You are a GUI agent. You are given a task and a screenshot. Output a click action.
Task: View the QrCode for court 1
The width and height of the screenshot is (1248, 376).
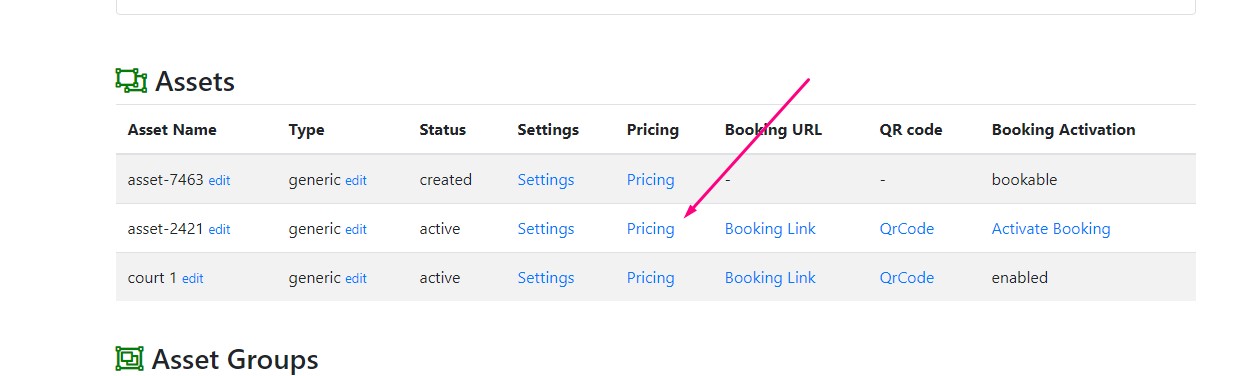pyautogui.click(x=907, y=278)
